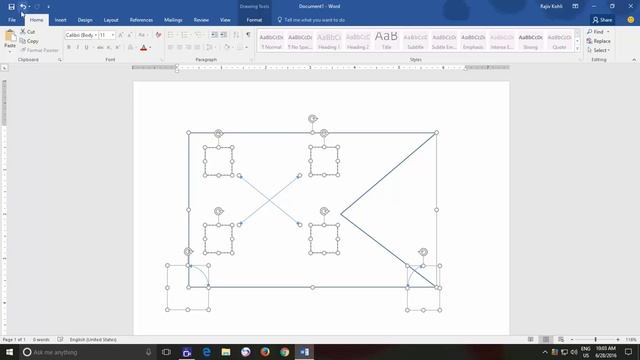
Task: Switch to Read Mode view
Action: tap(531, 340)
